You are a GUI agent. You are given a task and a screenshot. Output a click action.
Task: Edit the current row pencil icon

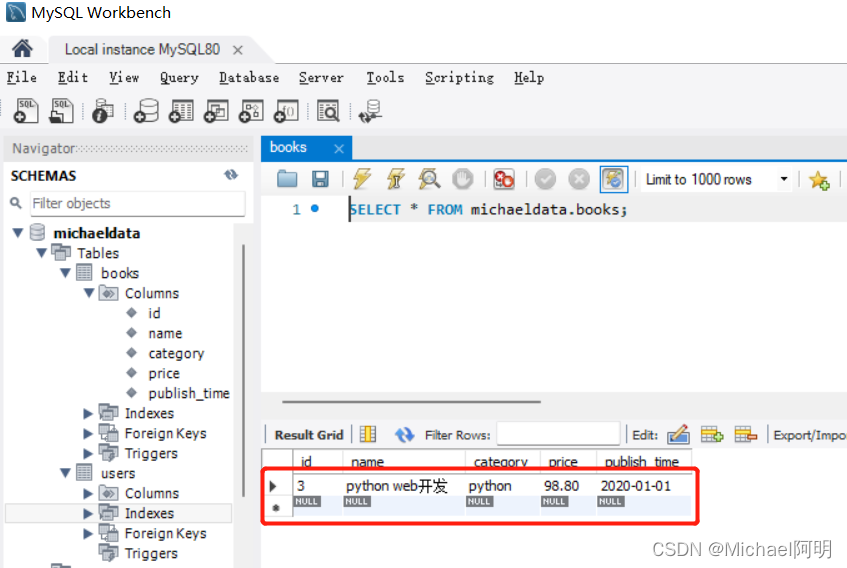[x=678, y=434]
